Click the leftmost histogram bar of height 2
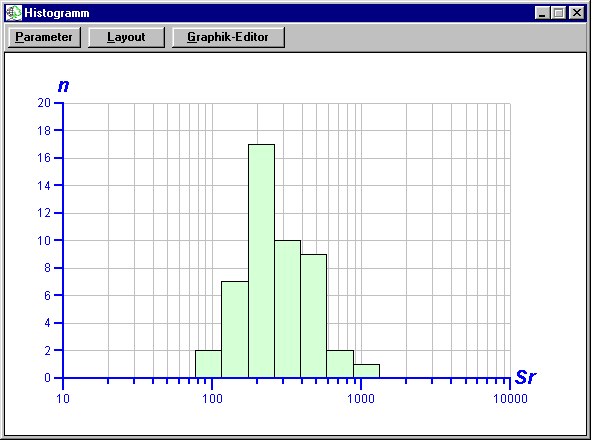 click(x=208, y=364)
